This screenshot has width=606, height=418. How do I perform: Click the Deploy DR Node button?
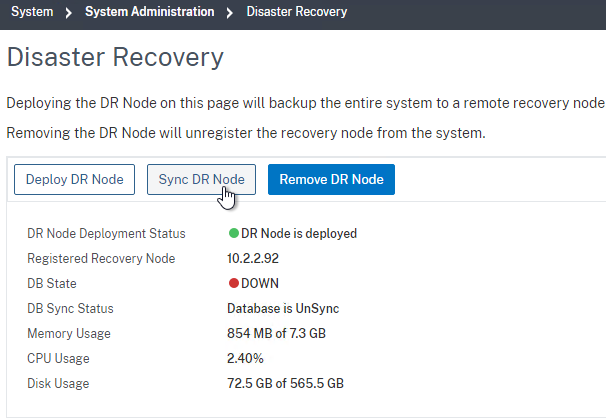(75, 179)
